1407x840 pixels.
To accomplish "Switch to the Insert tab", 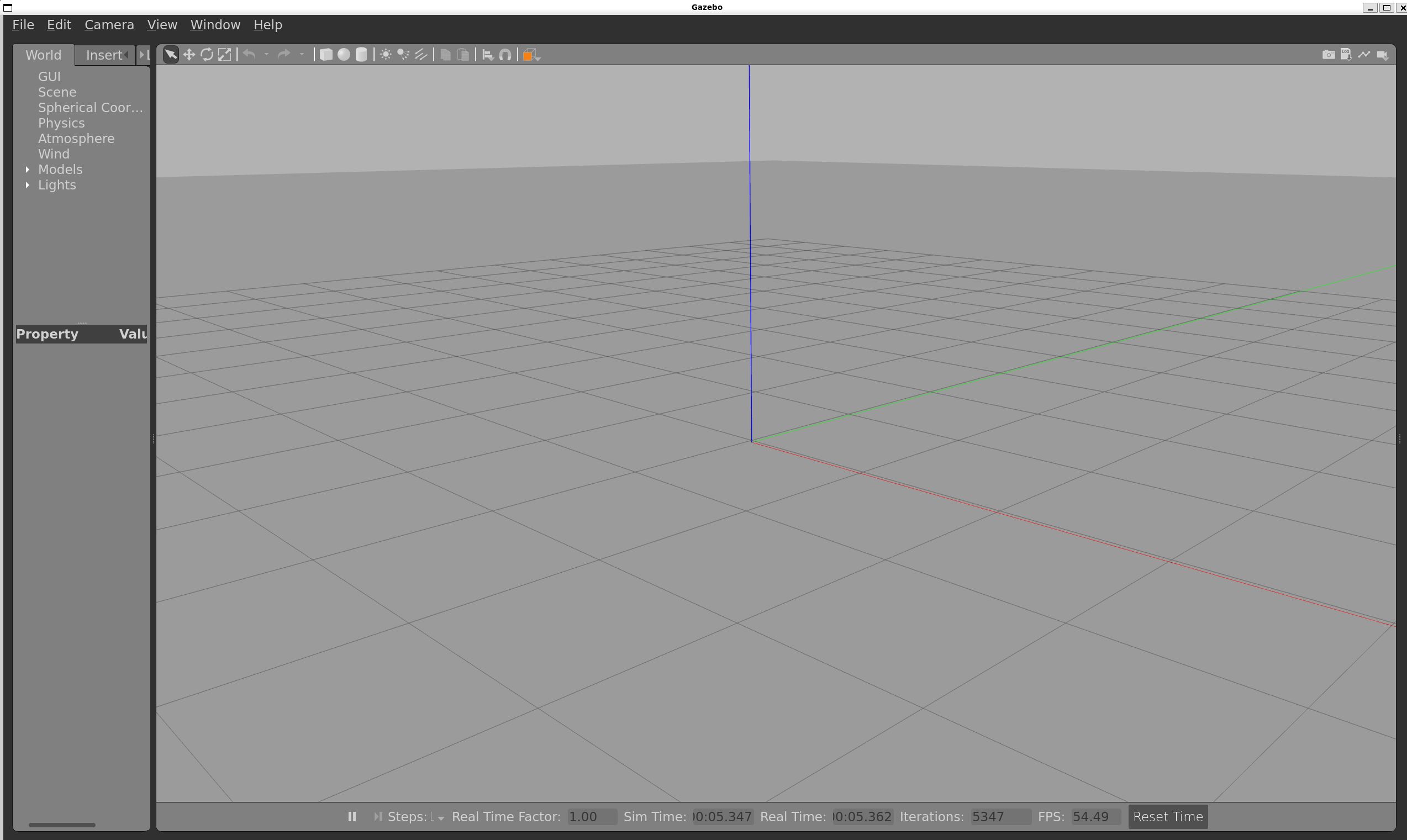I will pyautogui.click(x=105, y=55).
